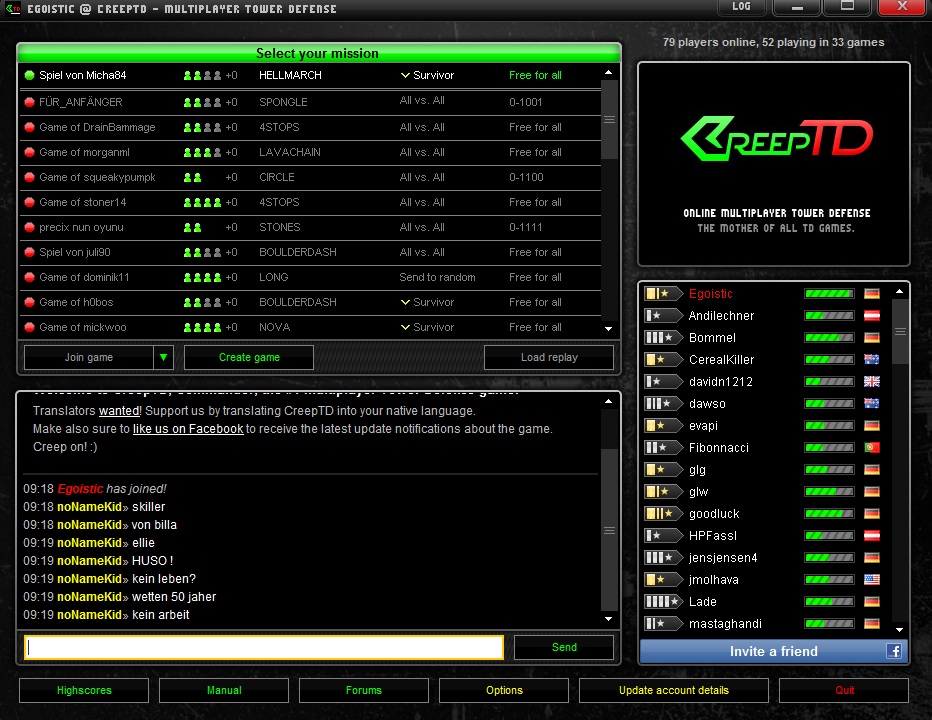Click the rank badge next to dawso
The height and width of the screenshot is (720, 932).
(663, 404)
